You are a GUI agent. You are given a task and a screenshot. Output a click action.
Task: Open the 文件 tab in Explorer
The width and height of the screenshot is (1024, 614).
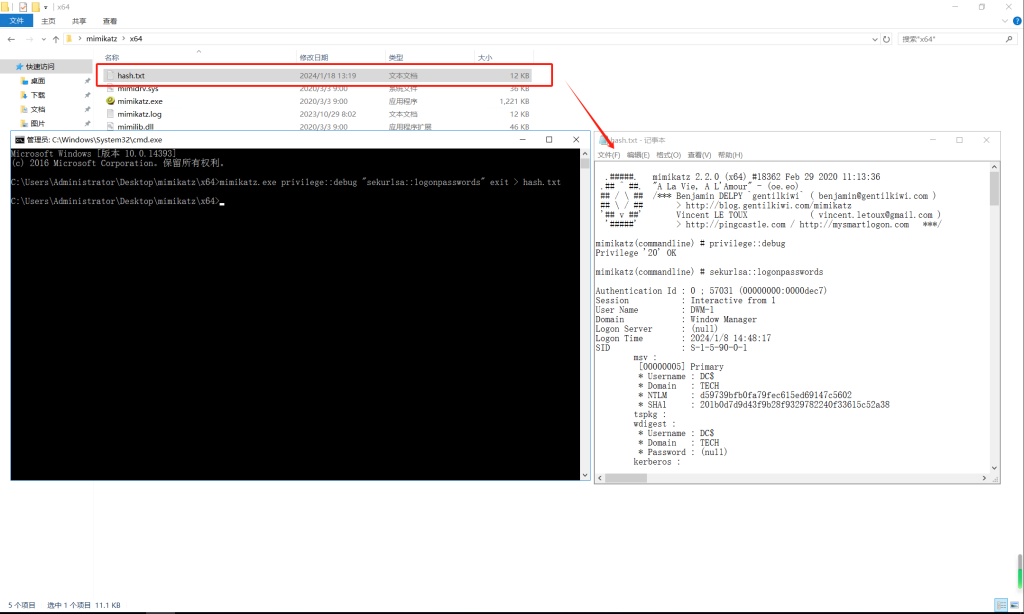tap(16, 21)
